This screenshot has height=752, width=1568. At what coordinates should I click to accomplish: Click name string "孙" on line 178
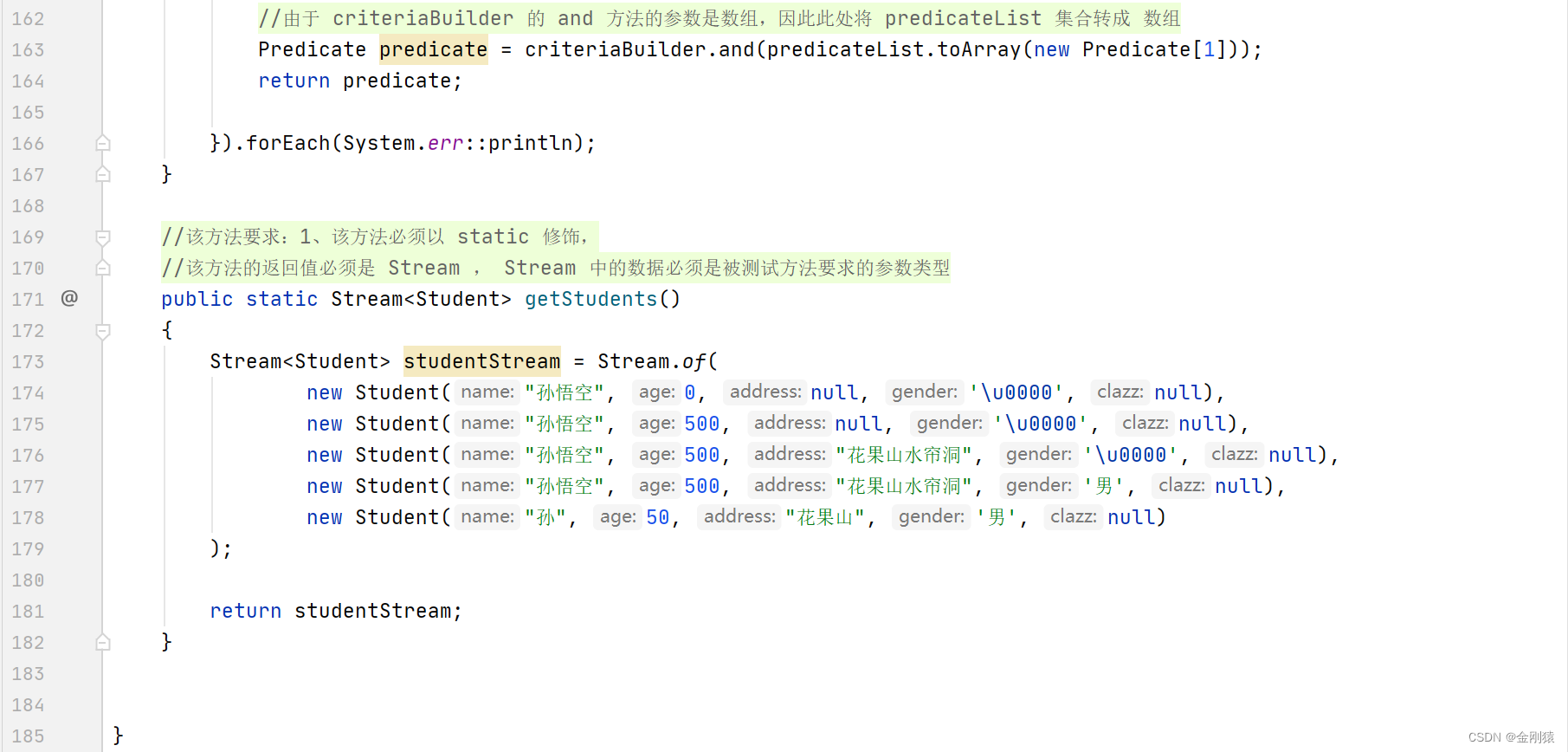(x=545, y=517)
